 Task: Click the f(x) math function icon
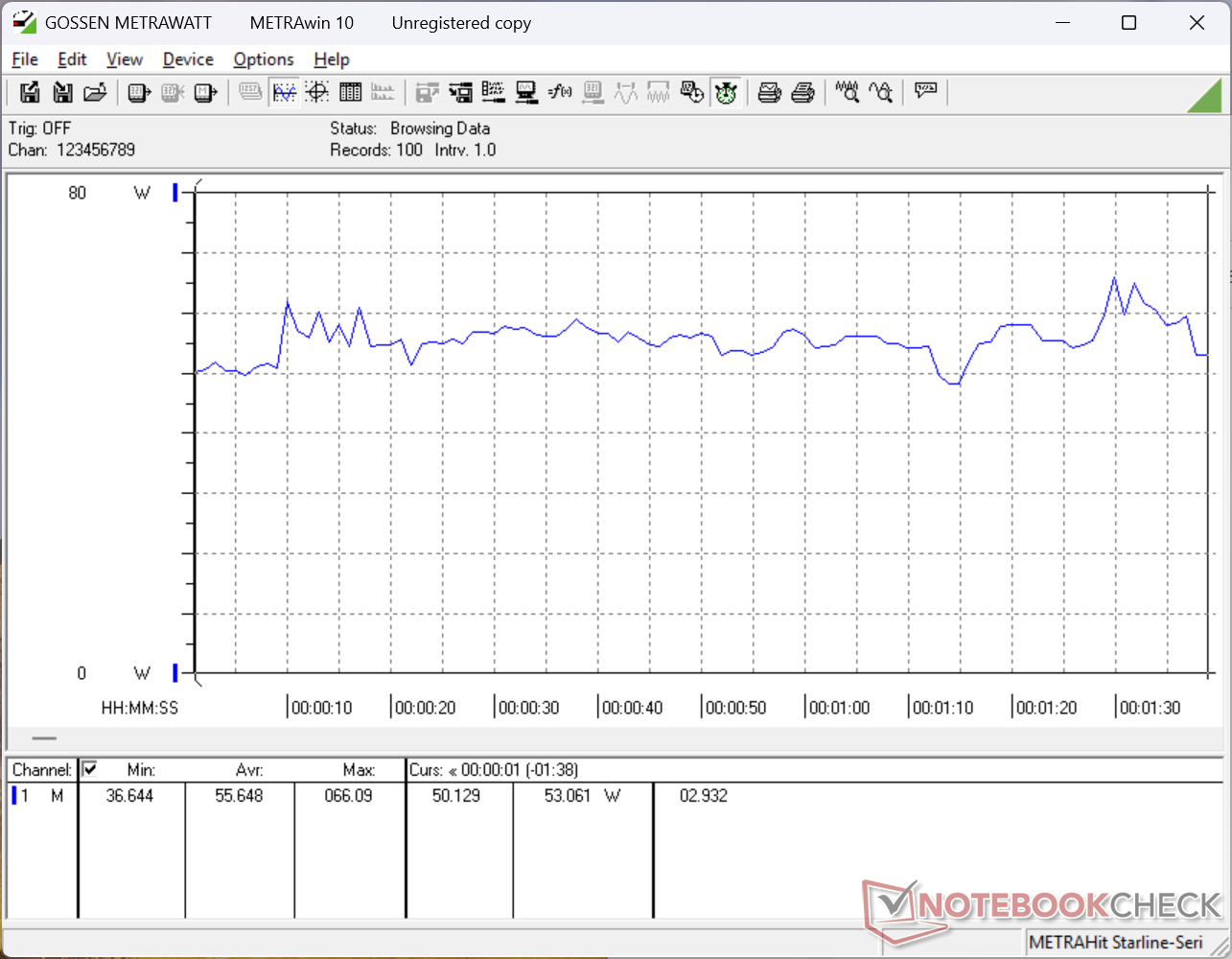point(560,92)
